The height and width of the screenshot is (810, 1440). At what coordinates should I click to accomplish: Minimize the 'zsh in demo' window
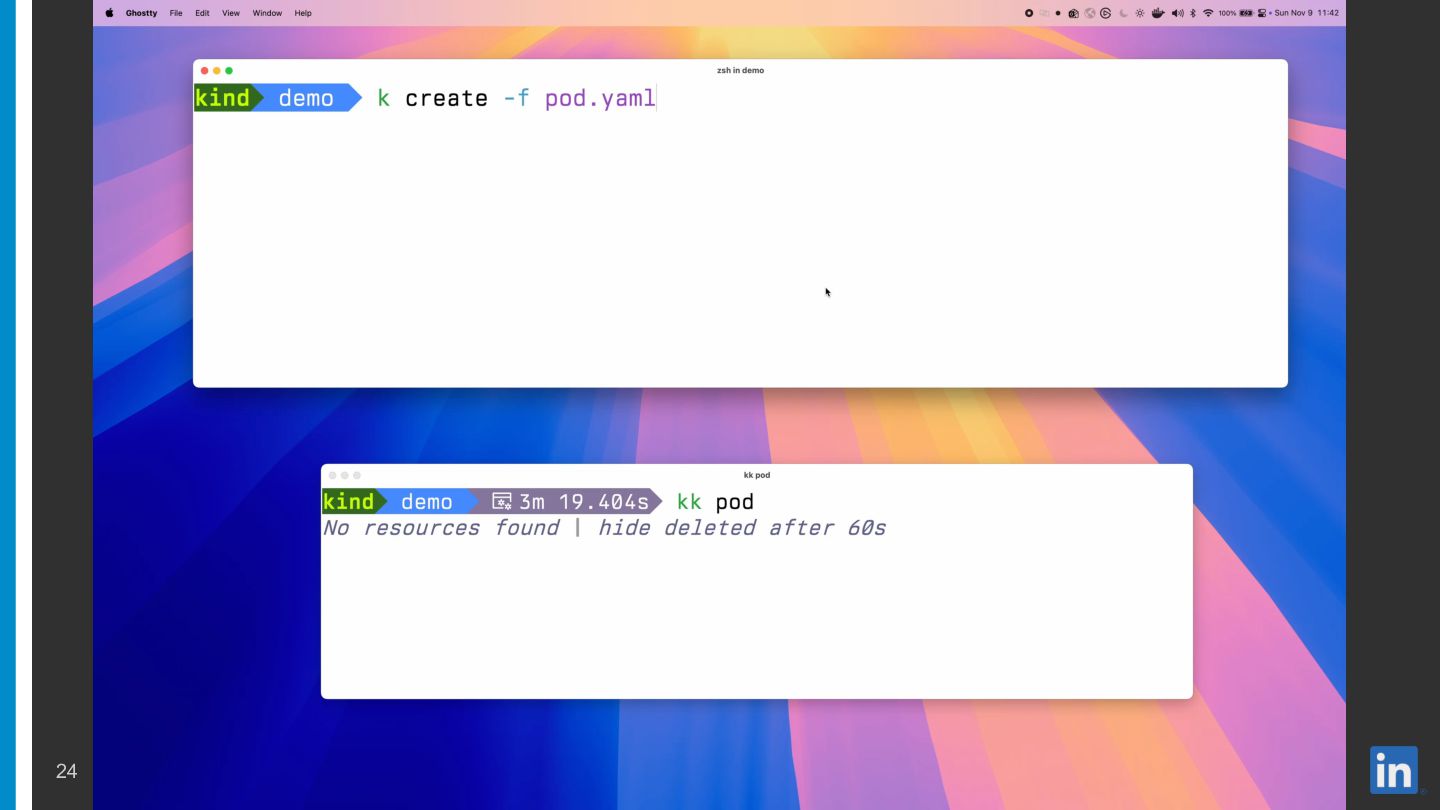(217, 71)
